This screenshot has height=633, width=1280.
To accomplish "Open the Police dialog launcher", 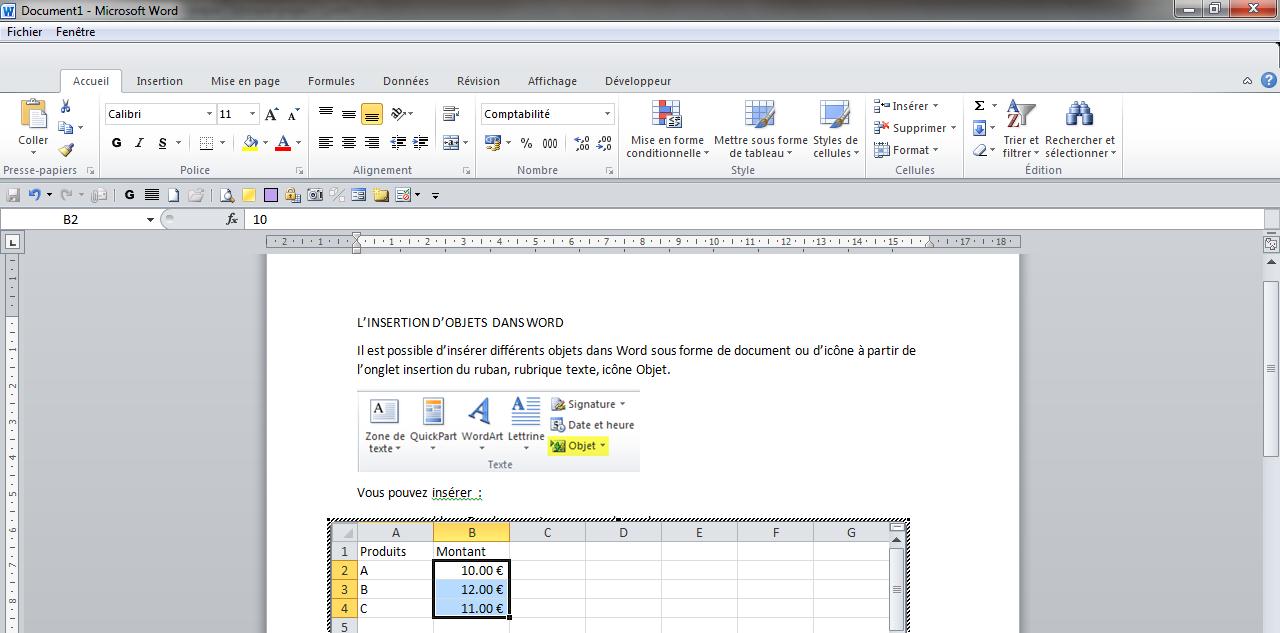I will (x=298, y=171).
